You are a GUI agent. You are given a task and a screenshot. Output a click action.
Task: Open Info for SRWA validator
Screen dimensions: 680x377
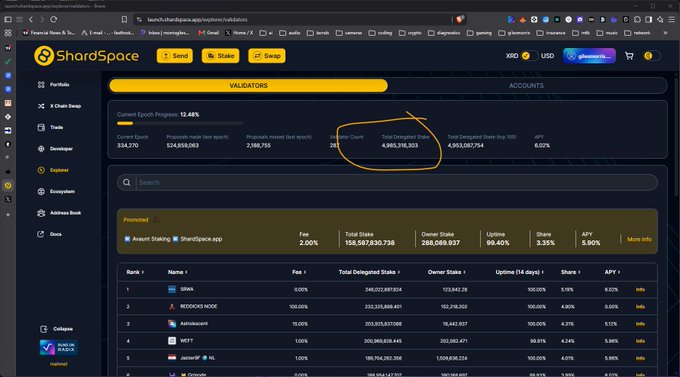[640, 289]
